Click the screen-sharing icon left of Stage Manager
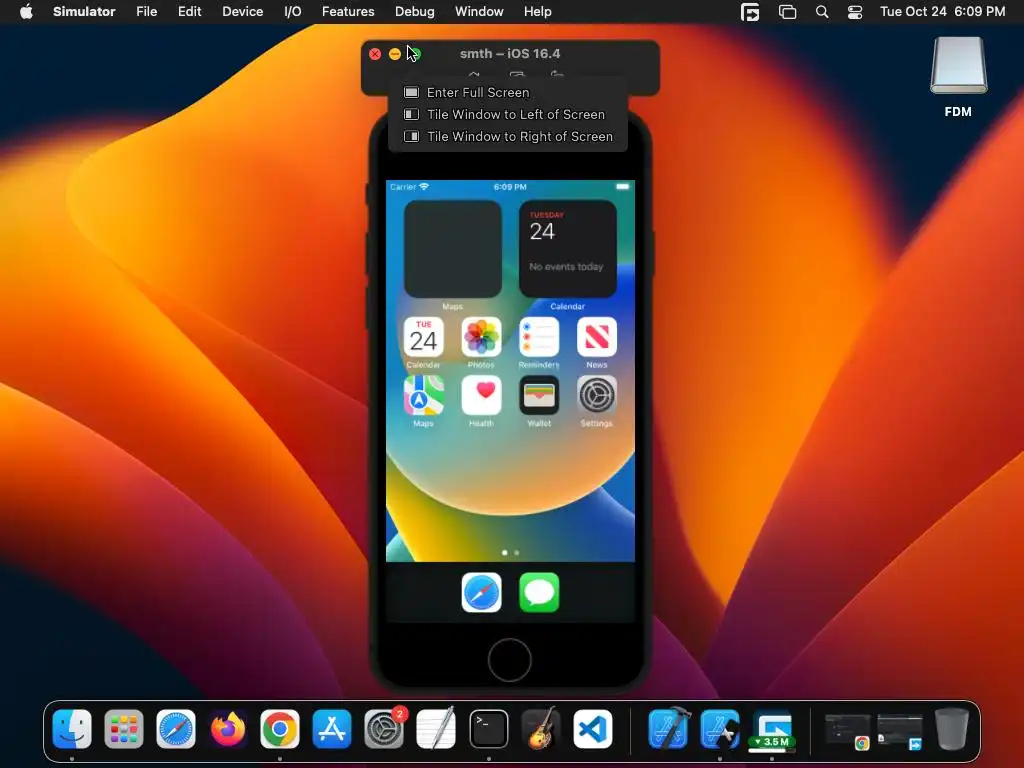The height and width of the screenshot is (768, 1024). tap(750, 12)
